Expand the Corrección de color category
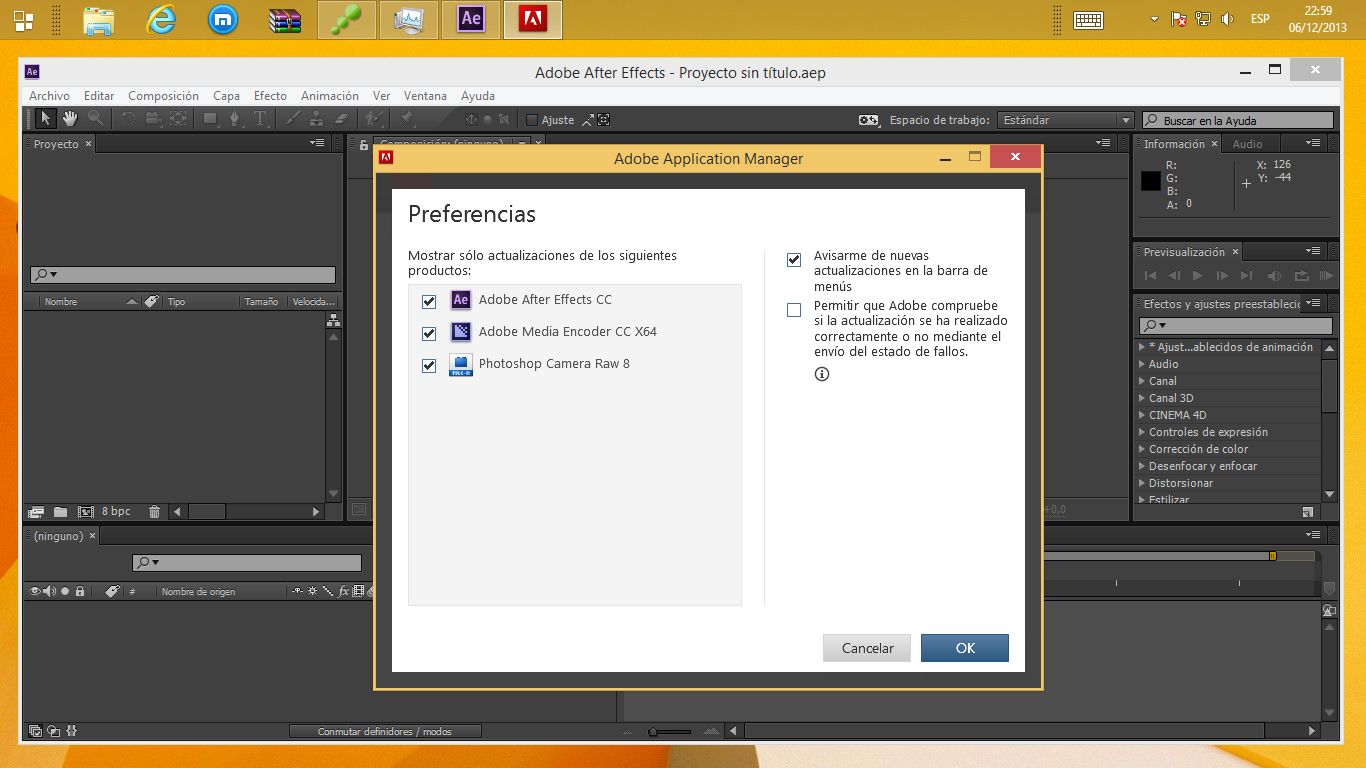1366x768 pixels. [1200, 448]
